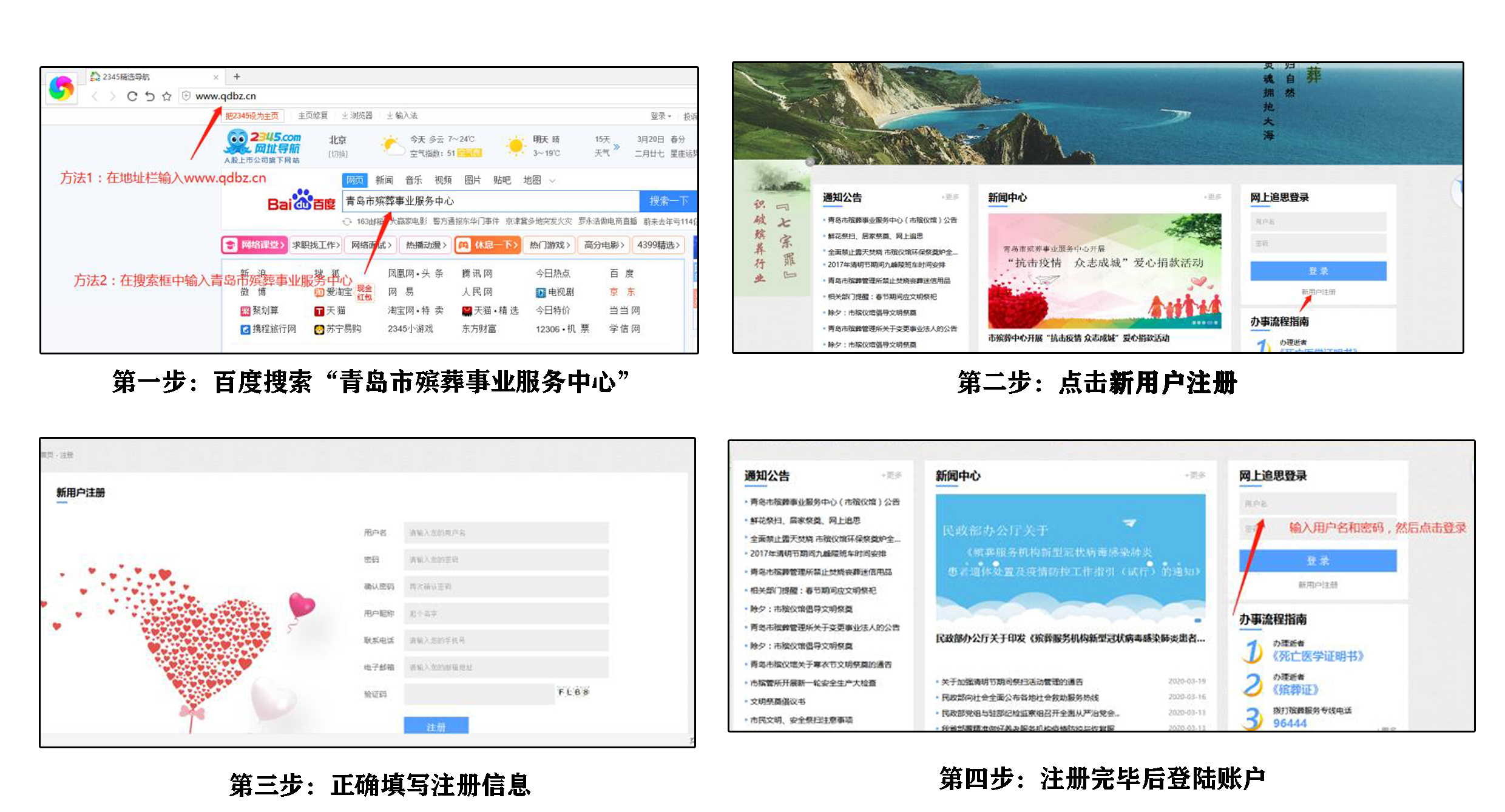Close the 2345精选导航 tab
This screenshot has width=1505, height=812.
(x=215, y=77)
